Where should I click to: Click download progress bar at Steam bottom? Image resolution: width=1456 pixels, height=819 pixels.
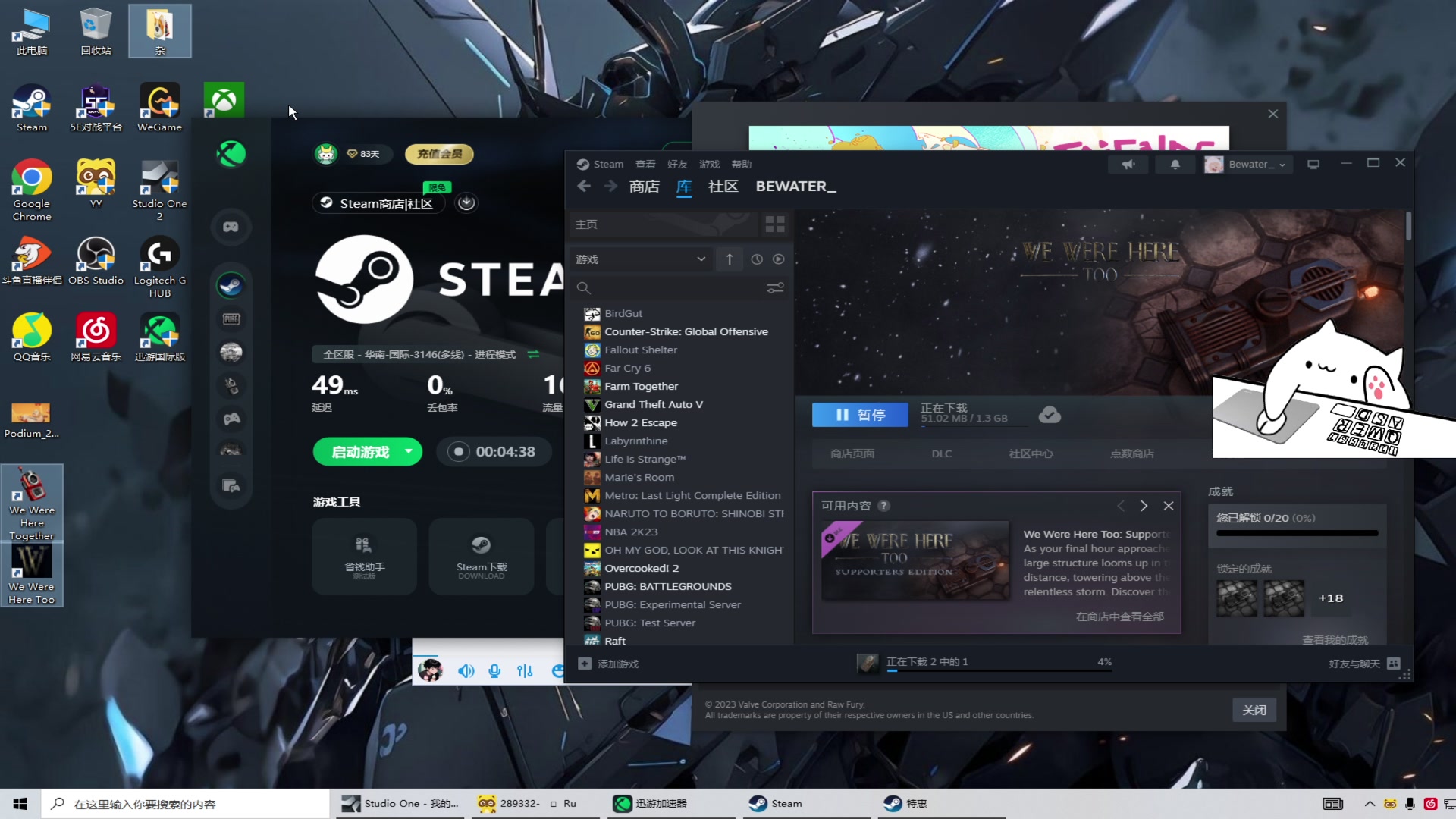[999, 670]
